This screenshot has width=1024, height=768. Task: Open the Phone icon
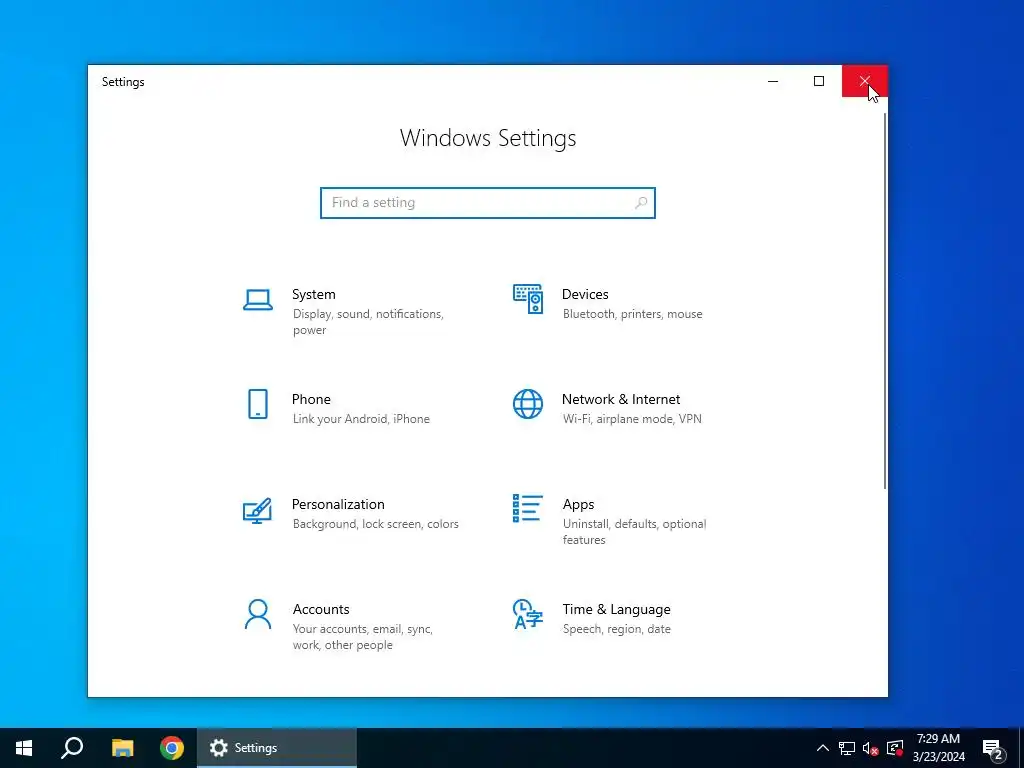[x=257, y=404]
